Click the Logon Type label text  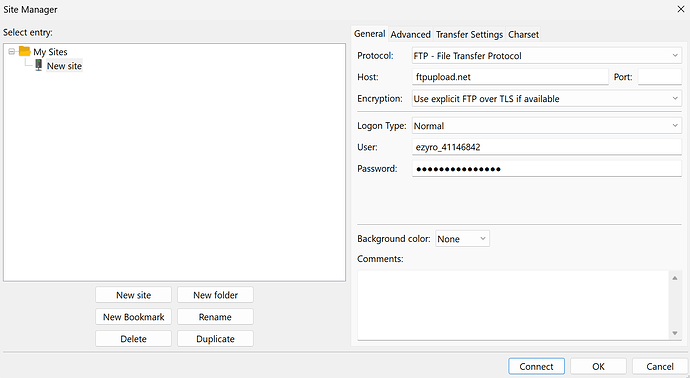(x=382, y=126)
